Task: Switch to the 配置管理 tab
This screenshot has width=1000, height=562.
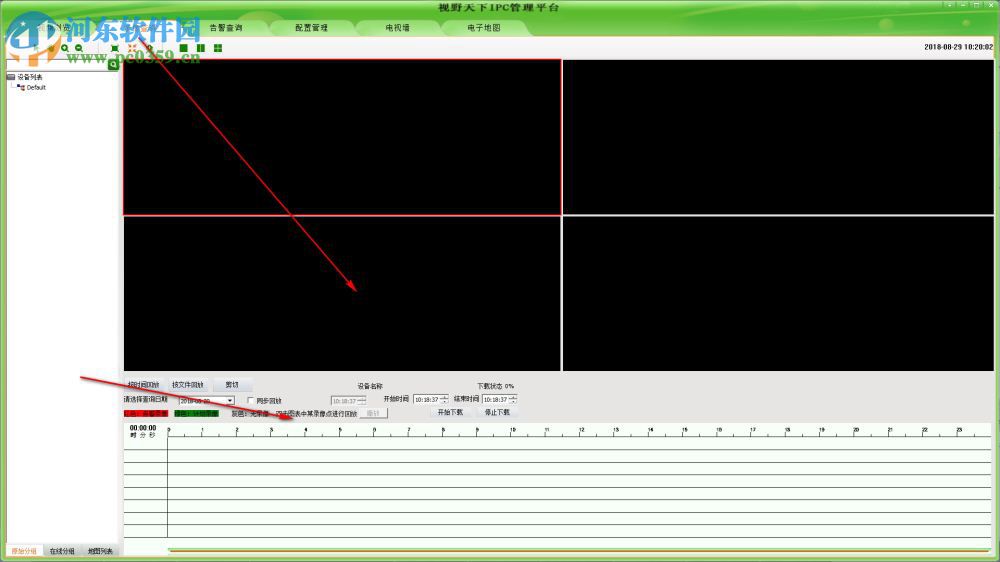Action: tap(311, 27)
